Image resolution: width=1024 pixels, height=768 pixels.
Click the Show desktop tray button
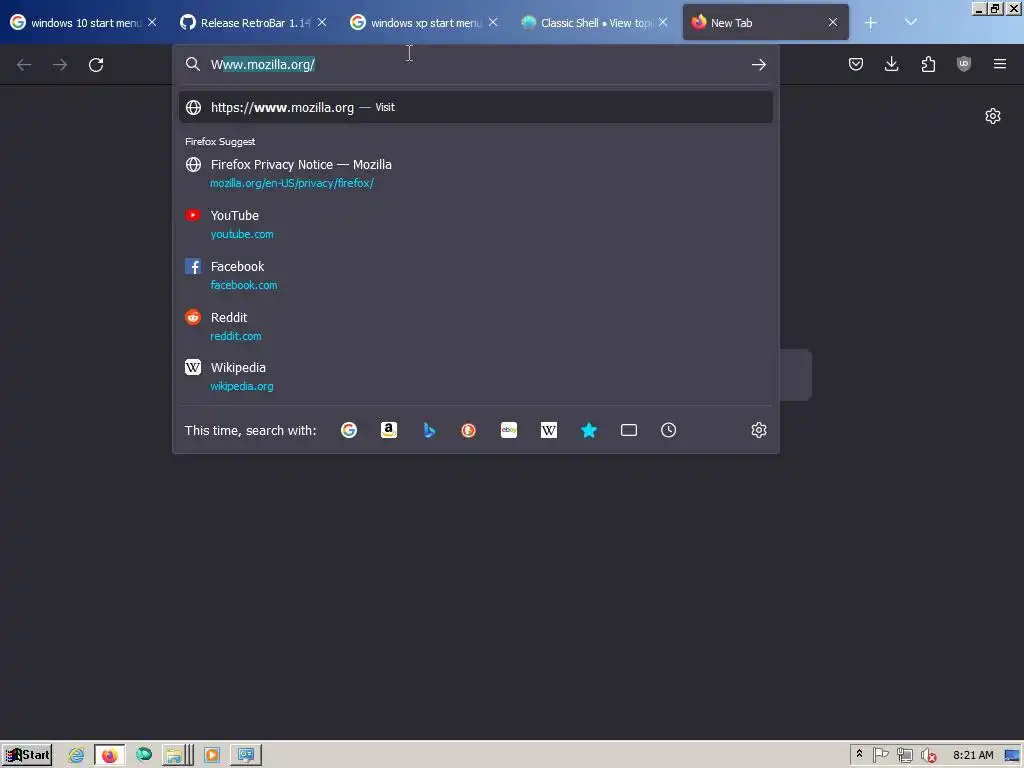1013,755
